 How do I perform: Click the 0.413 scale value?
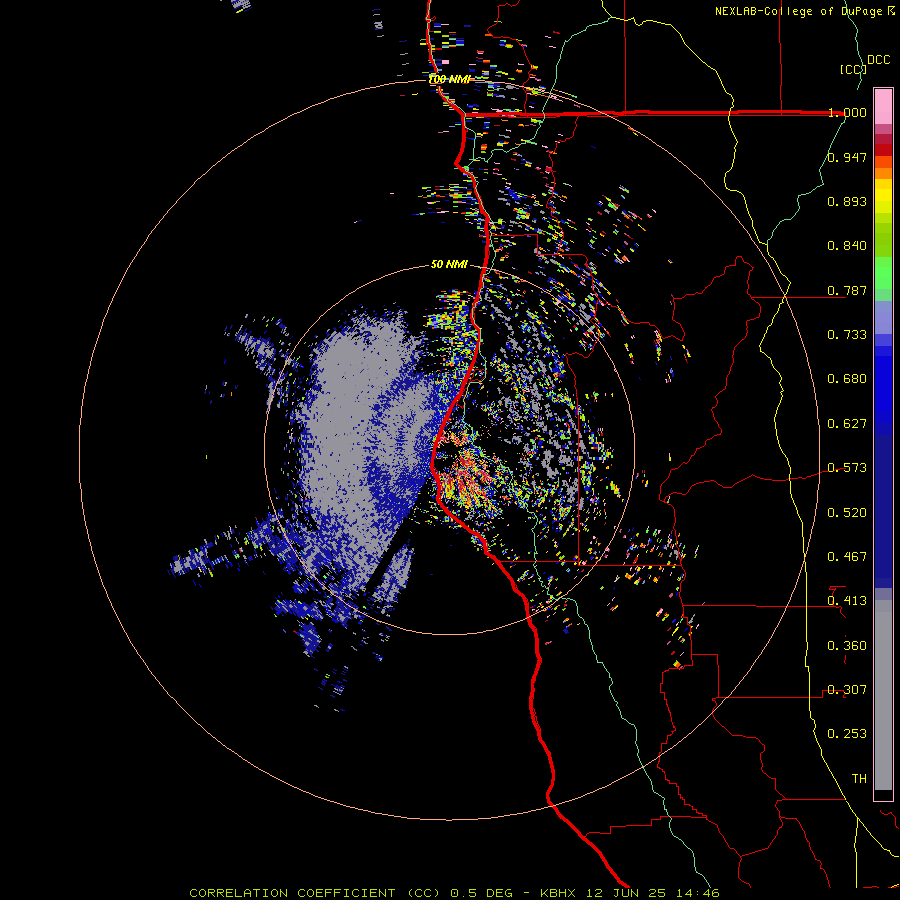pos(847,601)
